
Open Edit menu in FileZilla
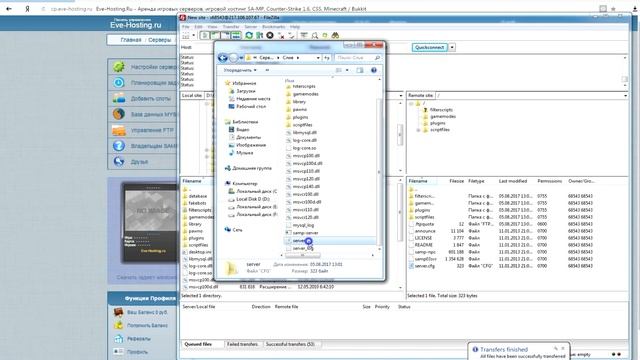pyautogui.click(x=198, y=27)
